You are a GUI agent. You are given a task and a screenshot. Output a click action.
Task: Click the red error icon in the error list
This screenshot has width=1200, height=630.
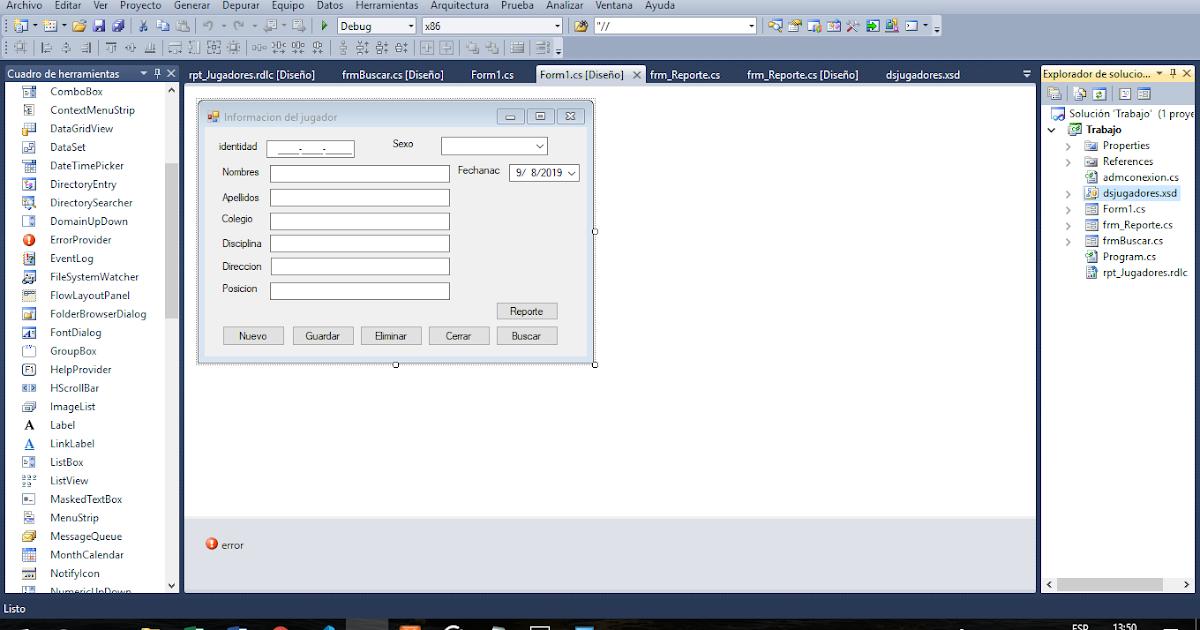point(211,545)
